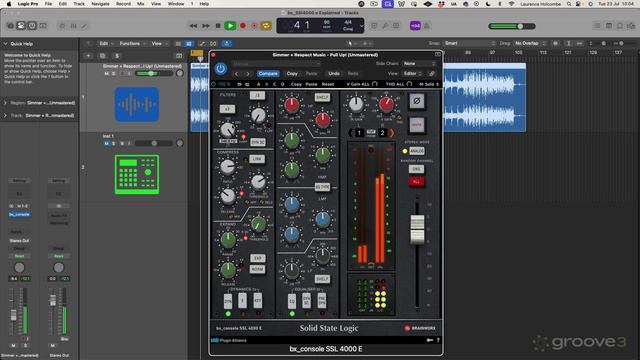This screenshot has width=640, height=360.
Task: Click the Spotlight search icon in the menu bar
Action: click(569, 4)
